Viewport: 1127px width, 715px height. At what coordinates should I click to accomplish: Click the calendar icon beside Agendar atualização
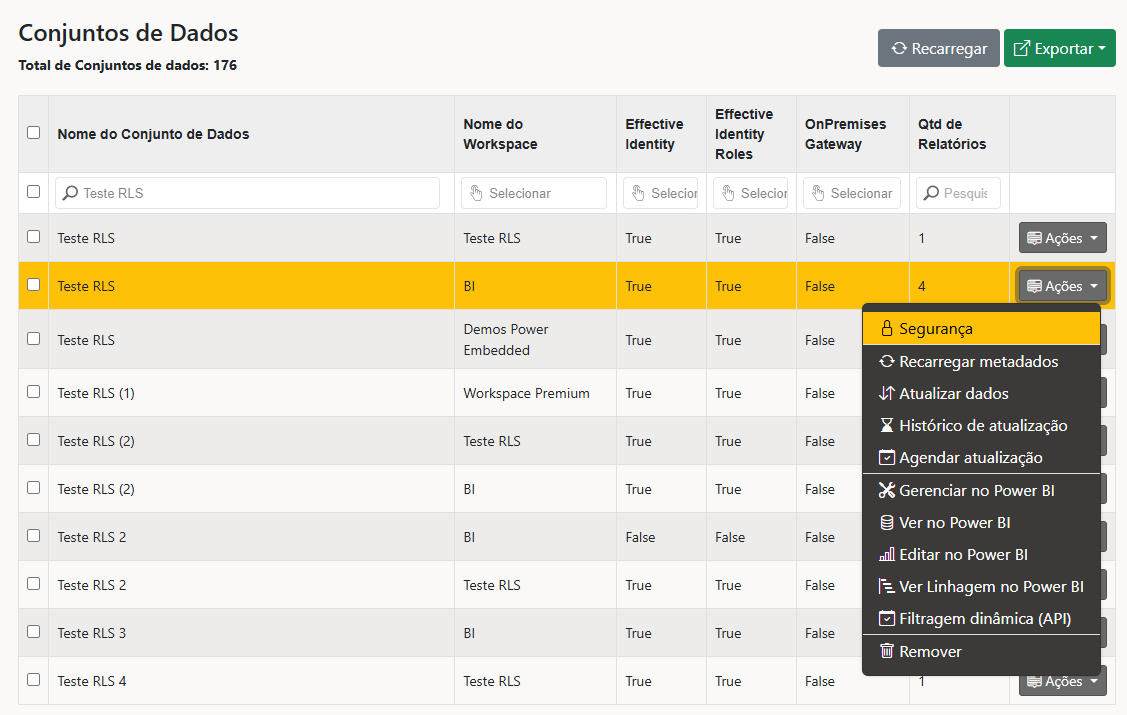pyautogui.click(x=887, y=458)
